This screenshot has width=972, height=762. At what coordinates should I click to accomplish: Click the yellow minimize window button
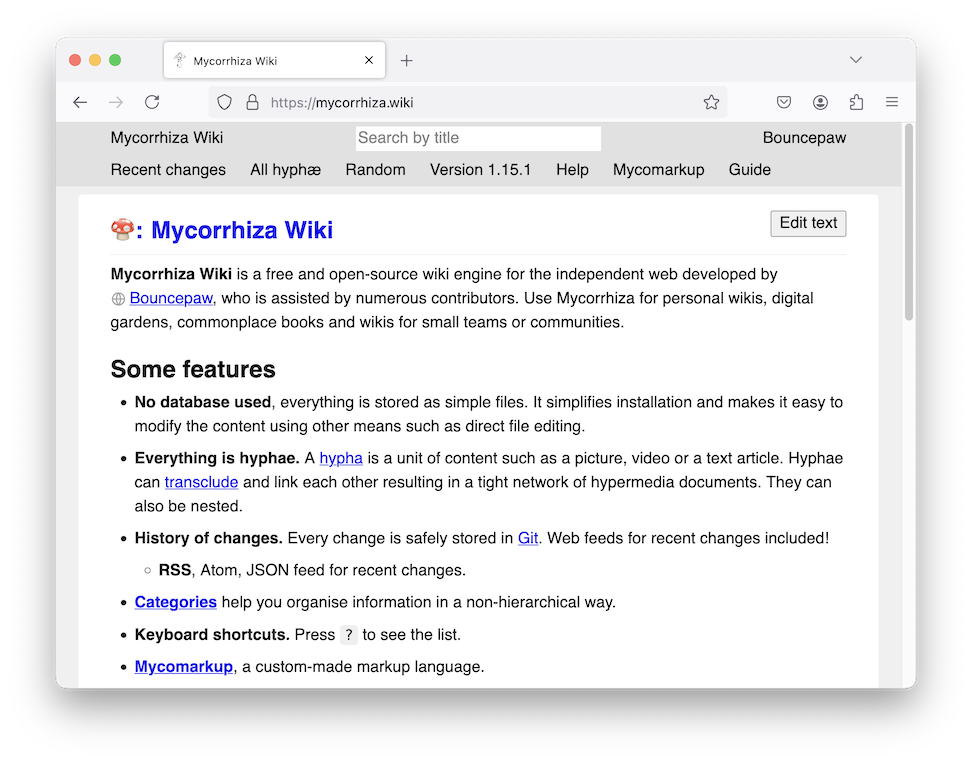[x=95, y=60]
